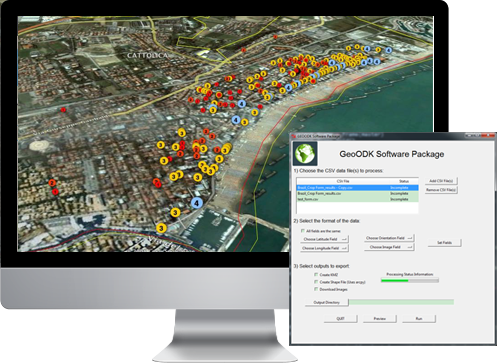Screen dimensions: 497x363
Task: Click the Run button
Action: pos(419,319)
